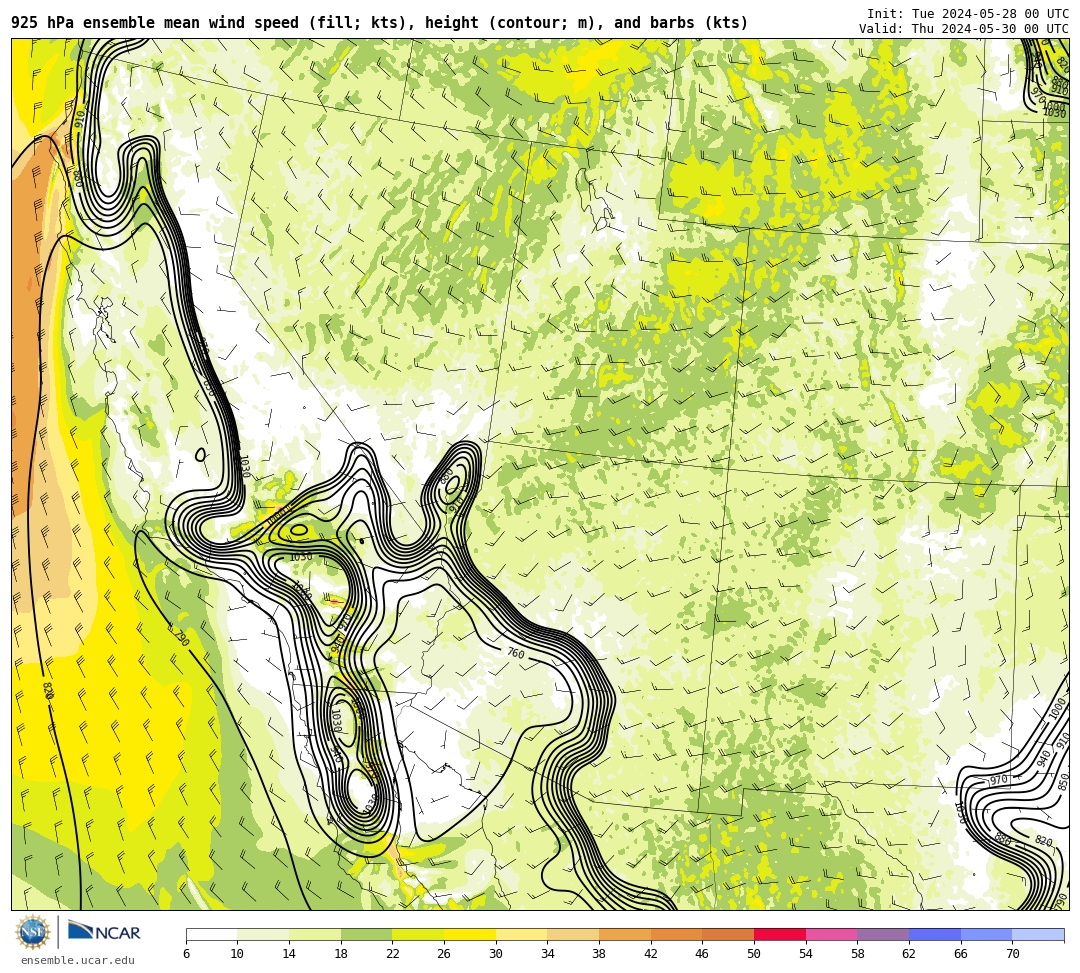Pick the green 18–22 kts colorbar swatch
This screenshot has width=1080, height=973.
pyautogui.click(x=366, y=934)
